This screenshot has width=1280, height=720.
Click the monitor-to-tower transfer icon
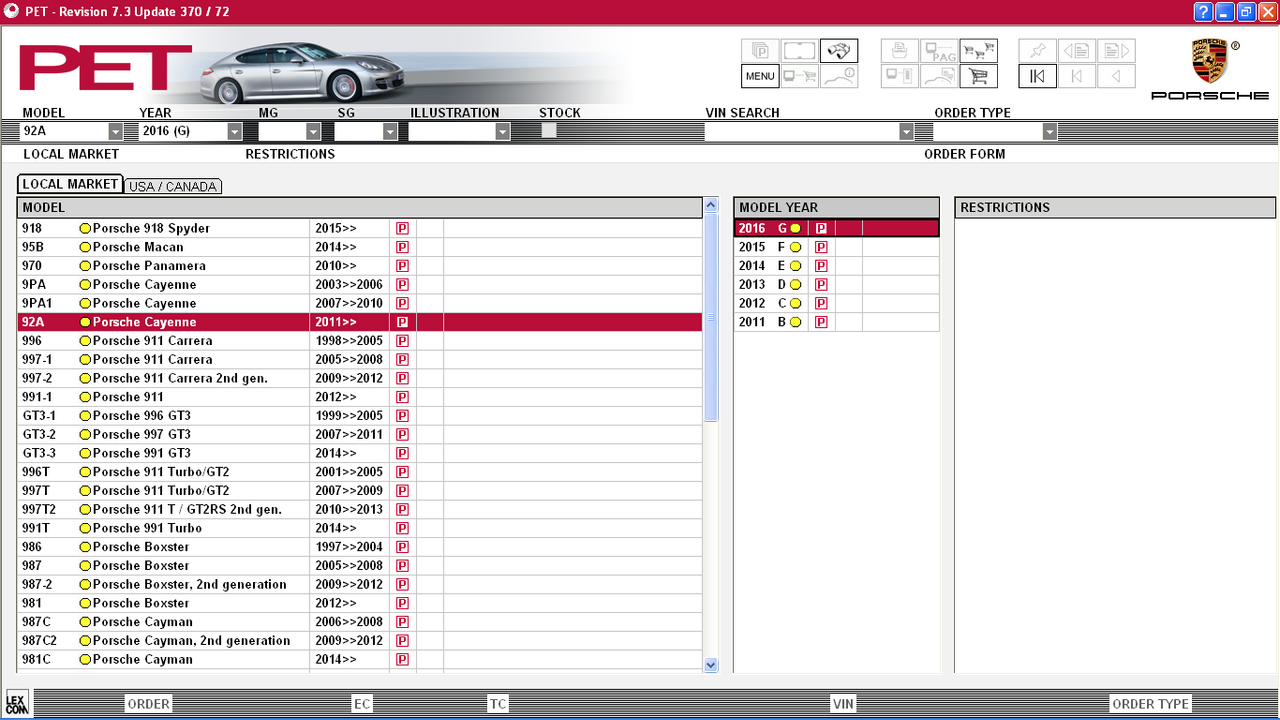coord(900,76)
